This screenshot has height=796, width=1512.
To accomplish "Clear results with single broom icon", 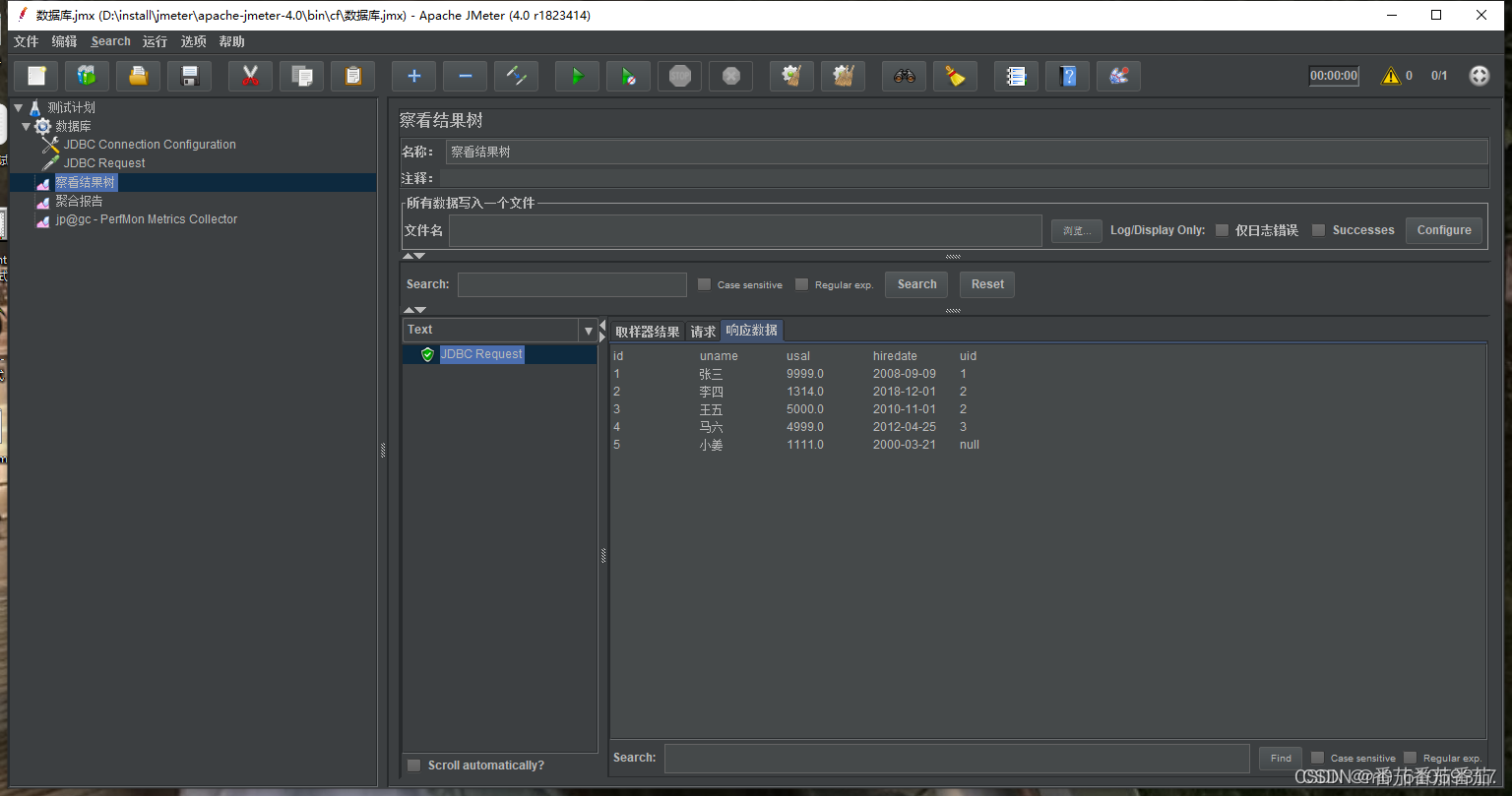I will 792,76.
